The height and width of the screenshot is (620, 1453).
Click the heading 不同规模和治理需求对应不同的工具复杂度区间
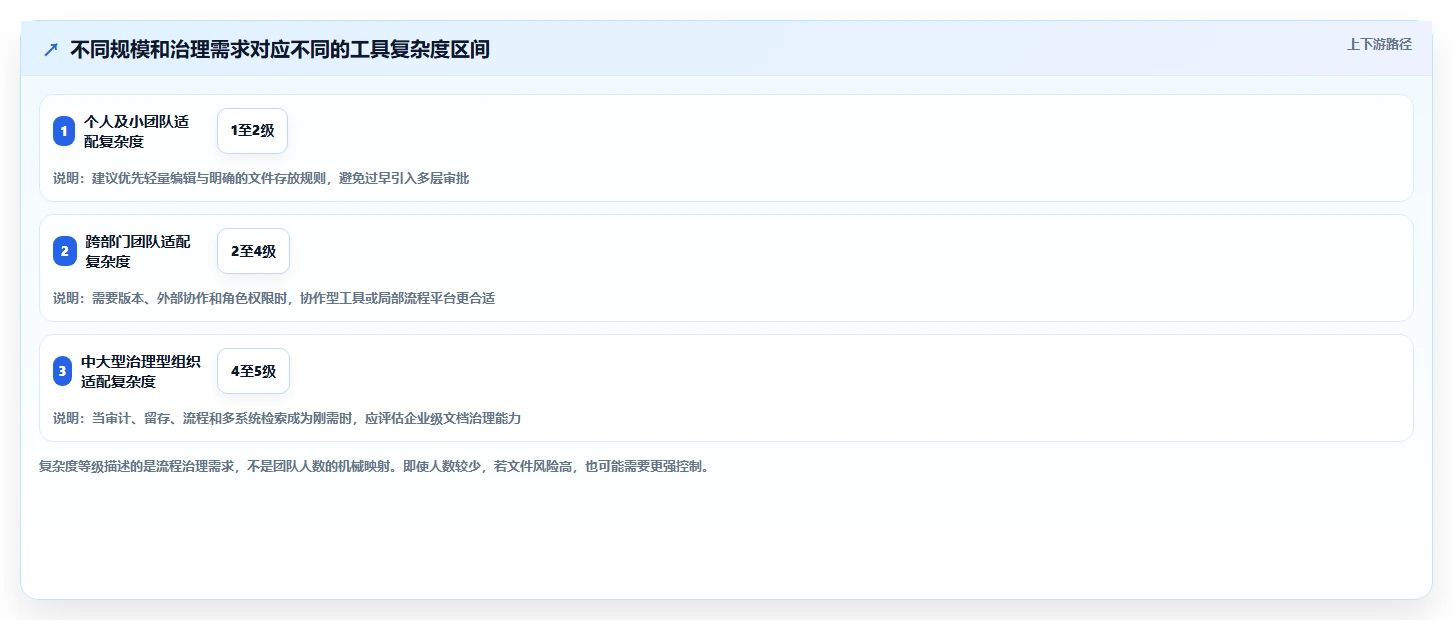point(280,50)
